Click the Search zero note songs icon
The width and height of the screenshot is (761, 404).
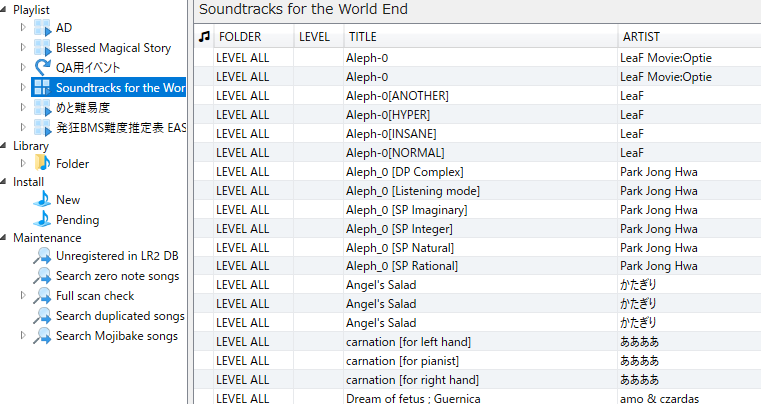(43, 276)
